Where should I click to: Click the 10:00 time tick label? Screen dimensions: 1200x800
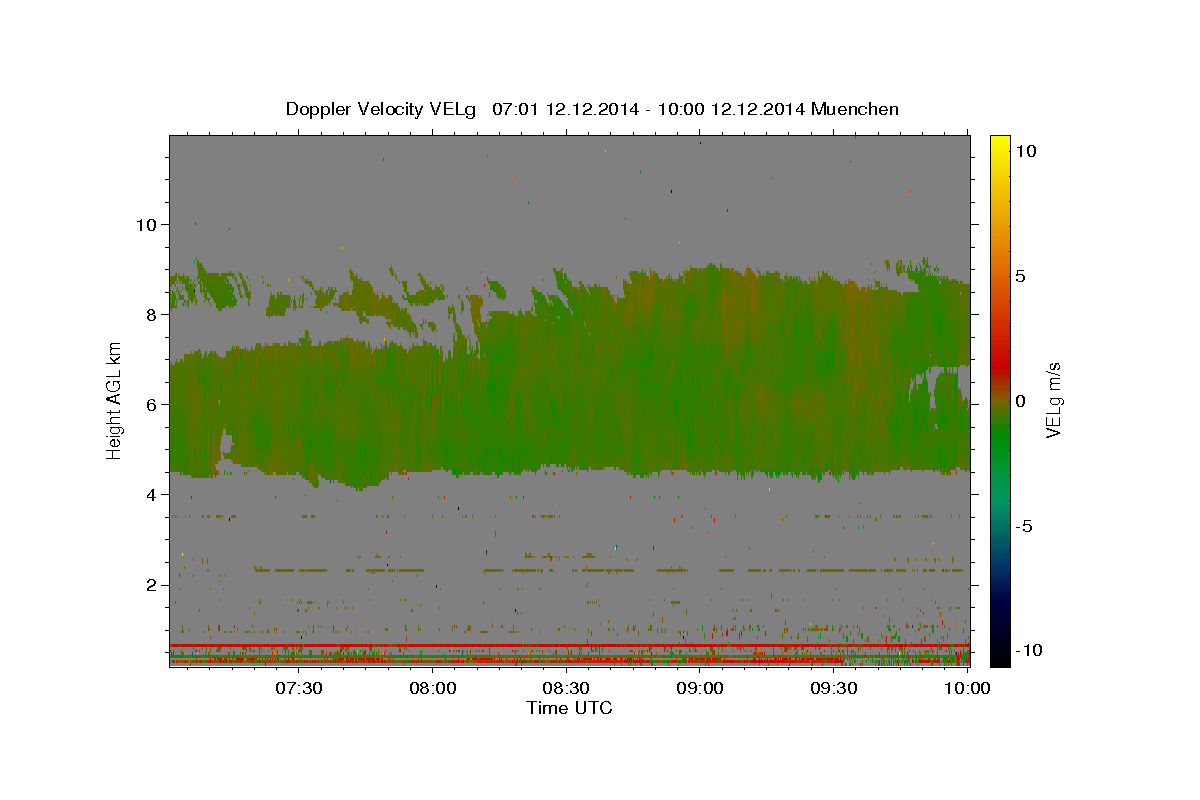[967, 688]
